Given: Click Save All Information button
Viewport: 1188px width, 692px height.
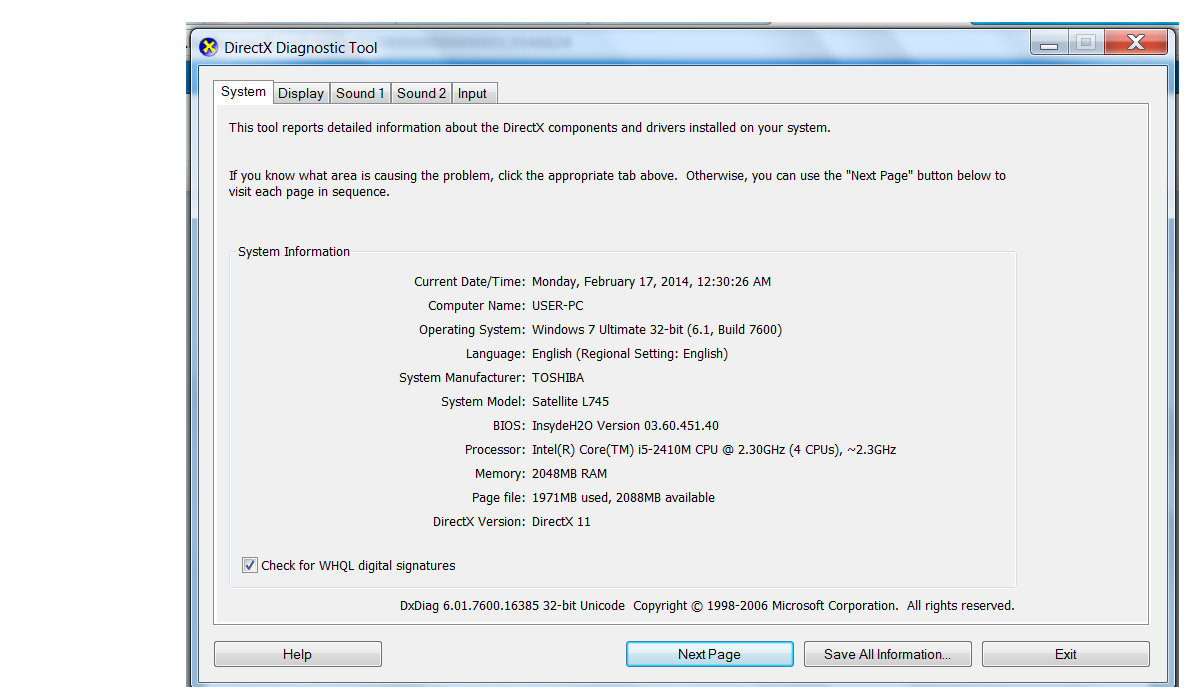Looking at the screenshot, I should coord(887,654).
